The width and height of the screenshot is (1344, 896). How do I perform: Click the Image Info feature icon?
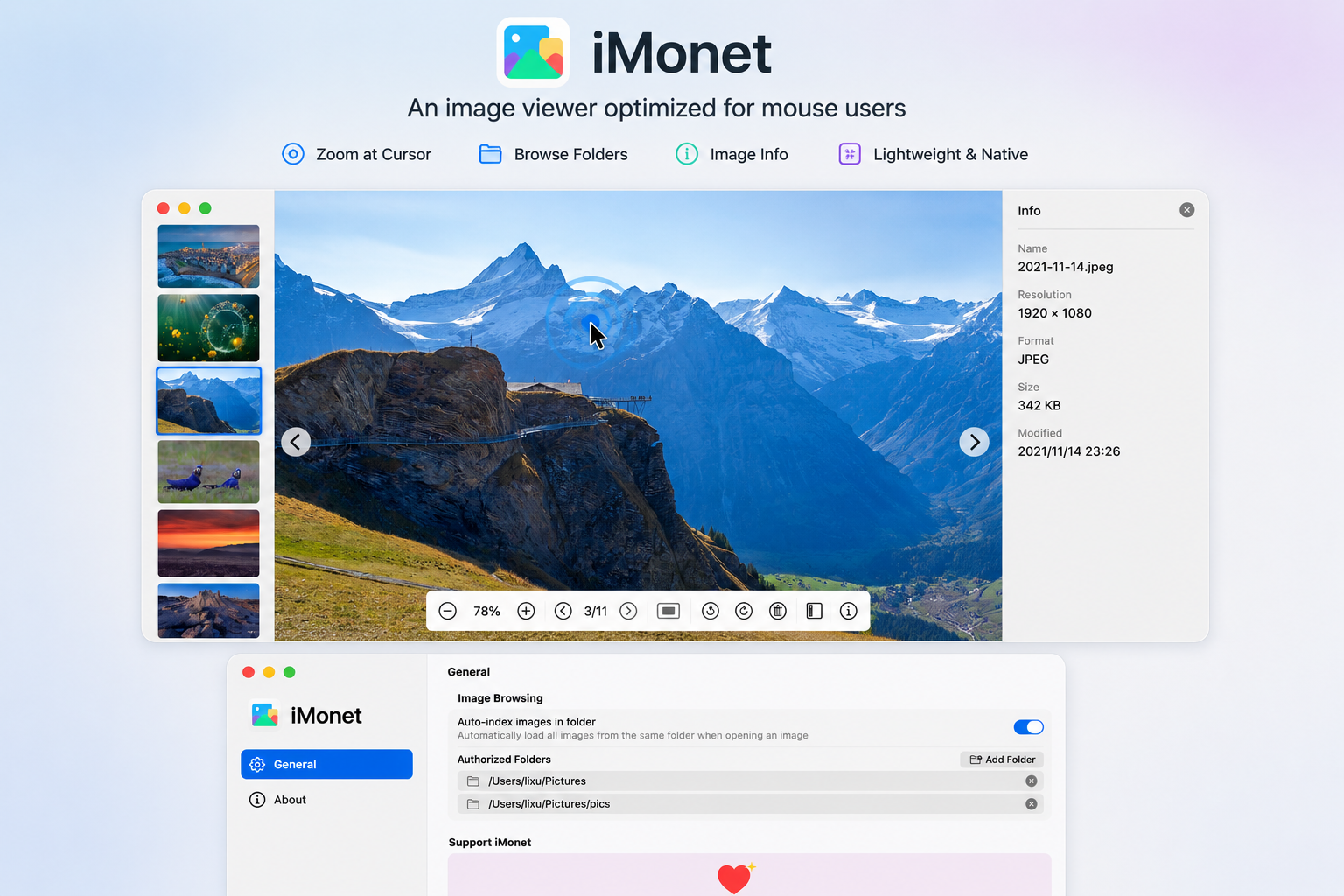point(687,154)
